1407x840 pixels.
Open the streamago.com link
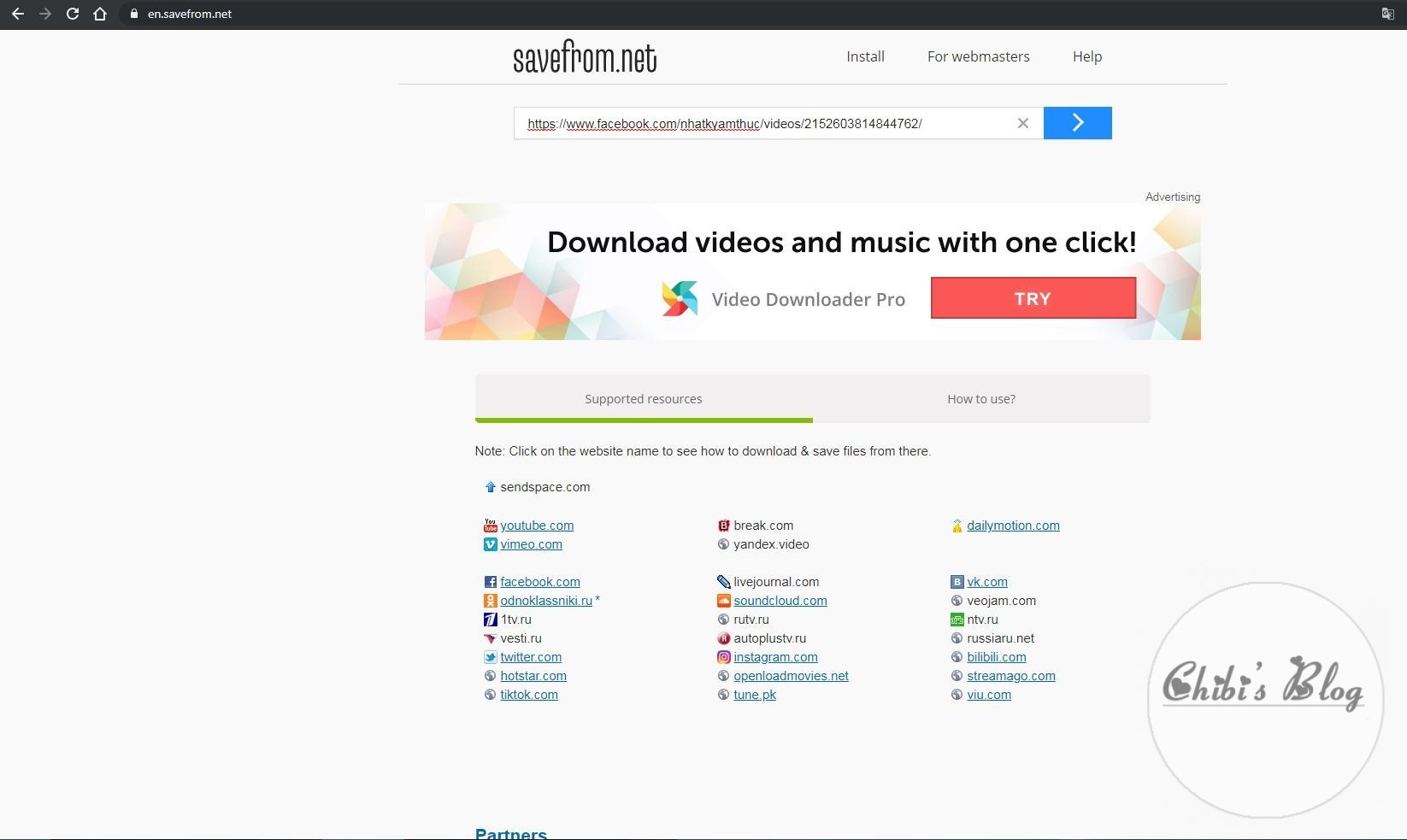click(1011, 676)
